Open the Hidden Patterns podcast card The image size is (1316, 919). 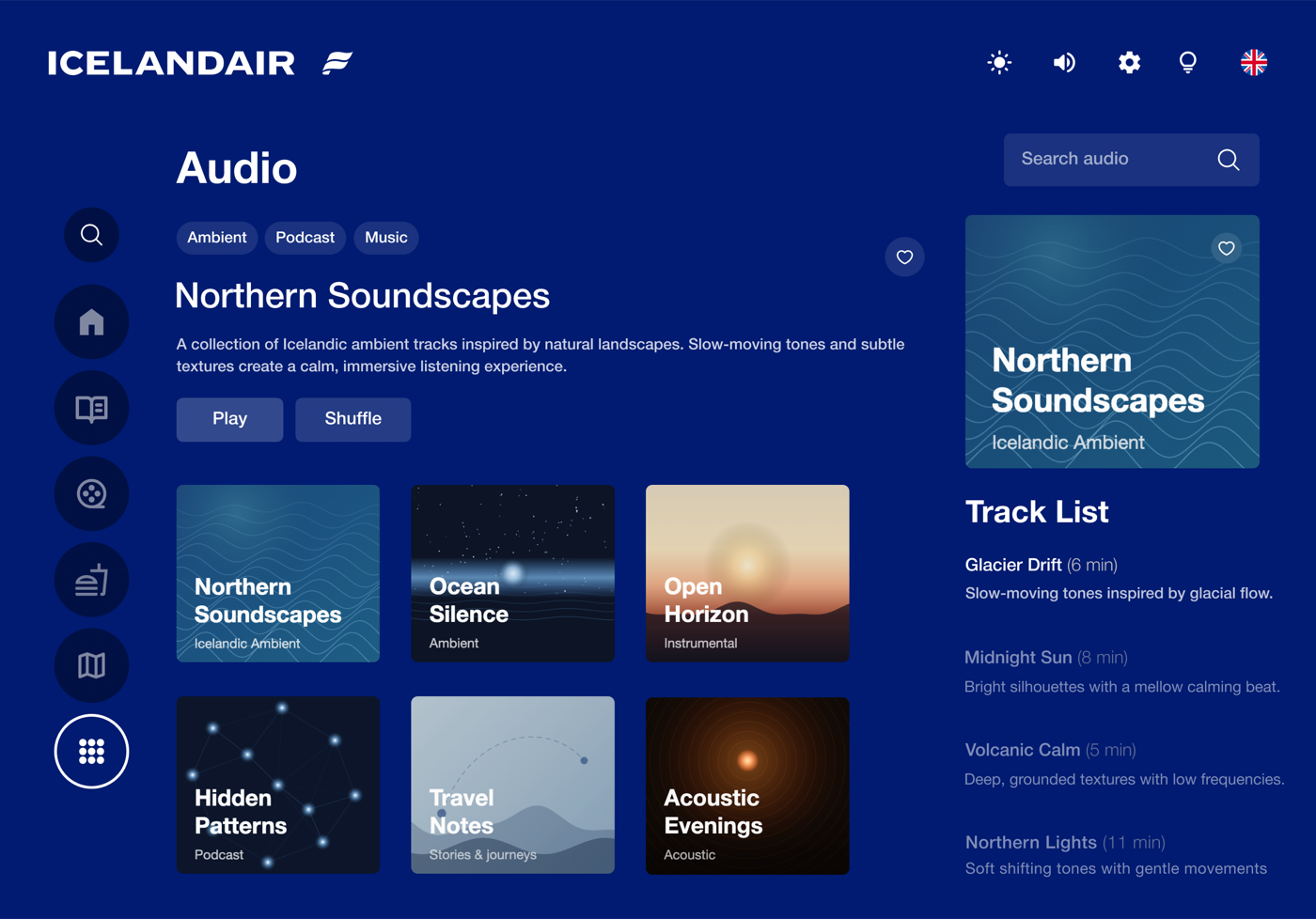tap(278, 786)
